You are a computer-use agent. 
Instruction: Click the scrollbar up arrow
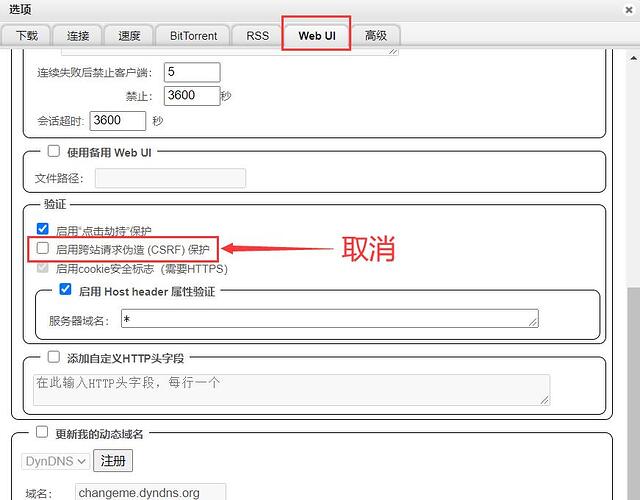[633, 58]
